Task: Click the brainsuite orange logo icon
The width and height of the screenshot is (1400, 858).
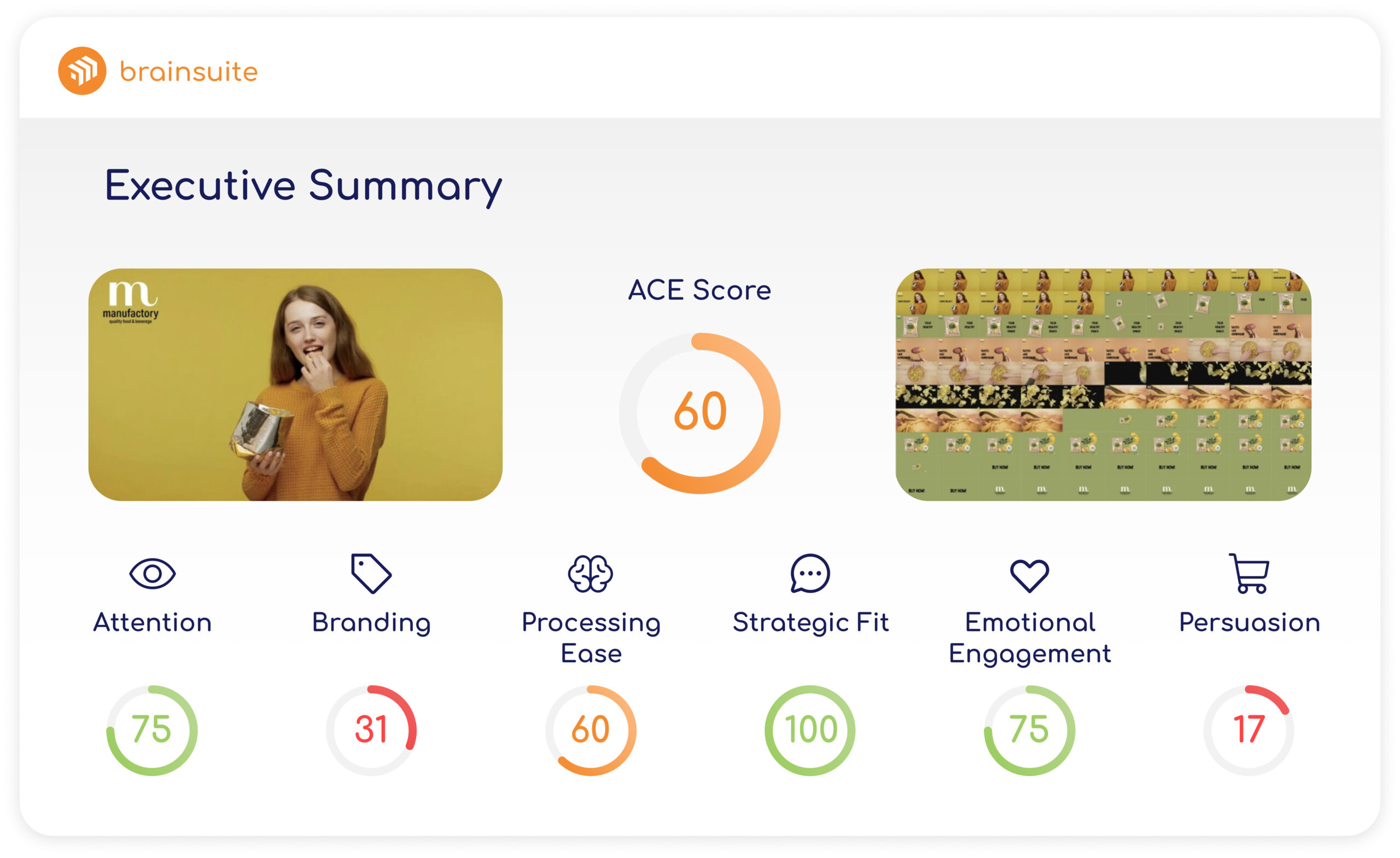Action: [82, 71]
